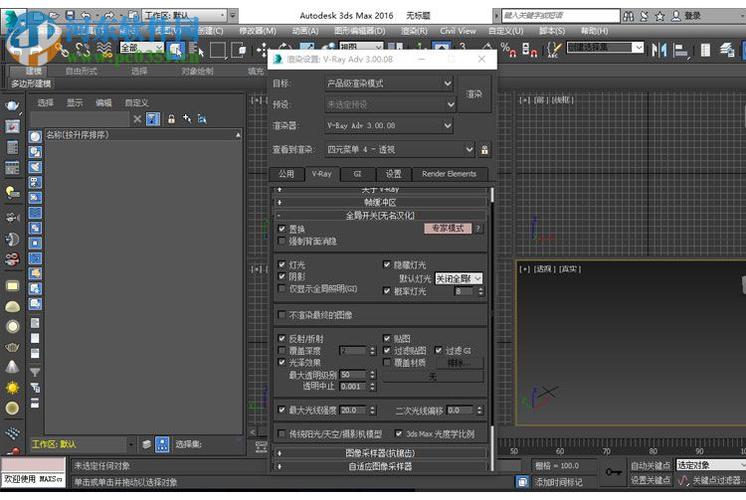
Task: Click the binoculars search icon in the title bar
Action: point(628,16)
